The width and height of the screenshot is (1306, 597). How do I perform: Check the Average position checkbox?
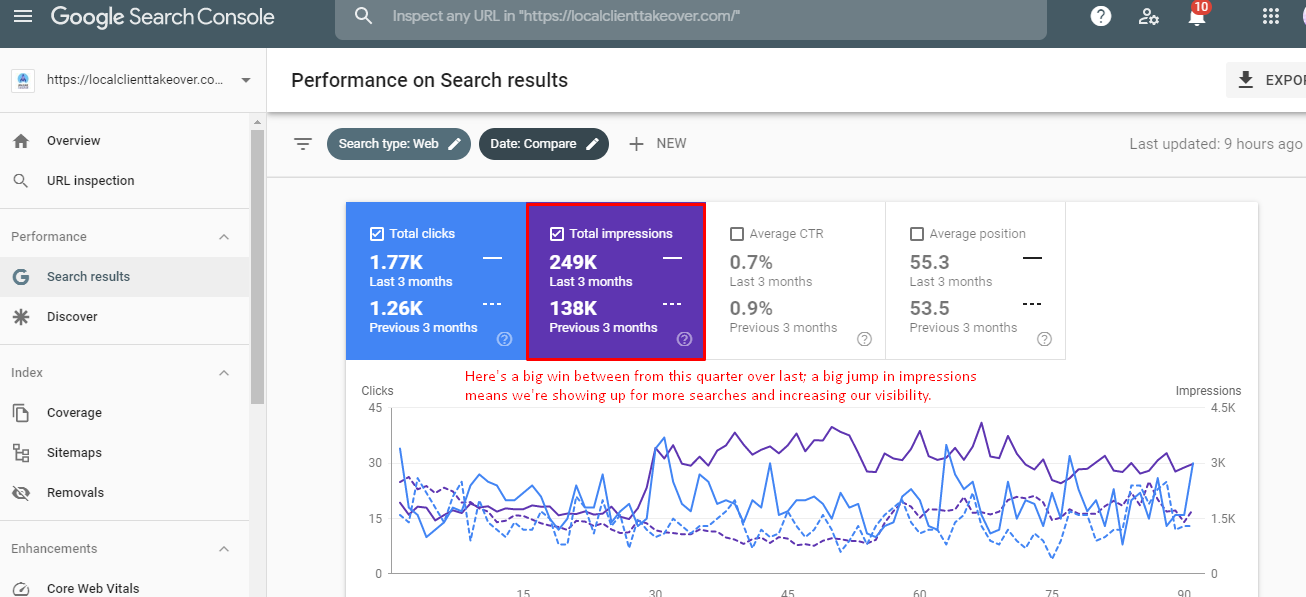(x=917, y=234)
